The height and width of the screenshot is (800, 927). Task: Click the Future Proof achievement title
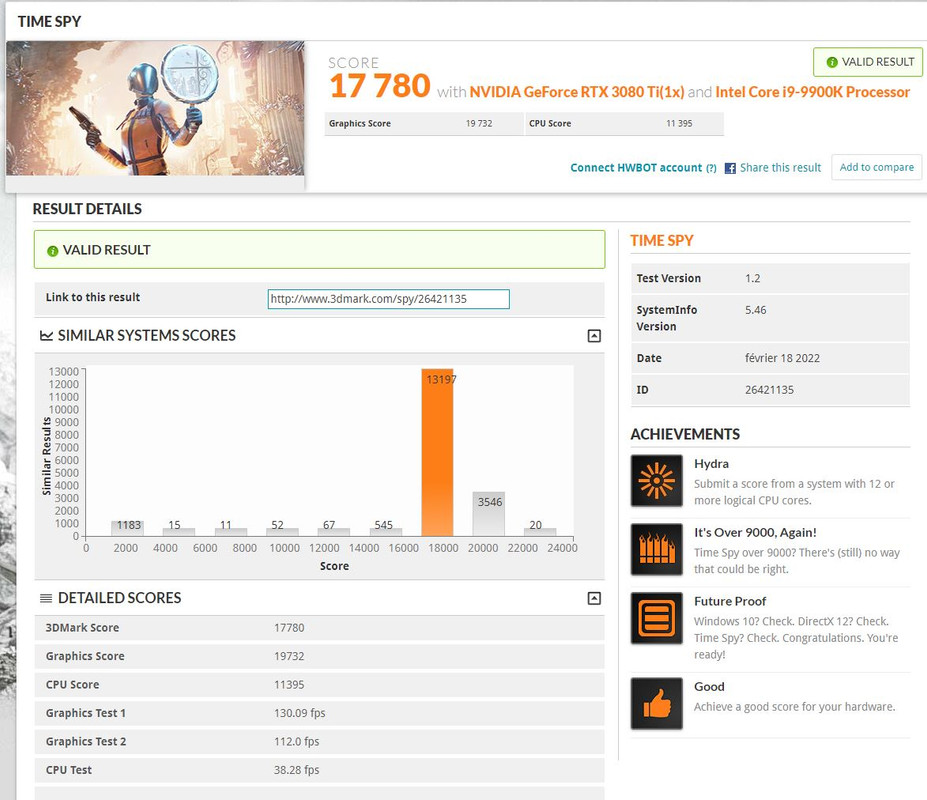pyautogui.click(x=730, y=601)
